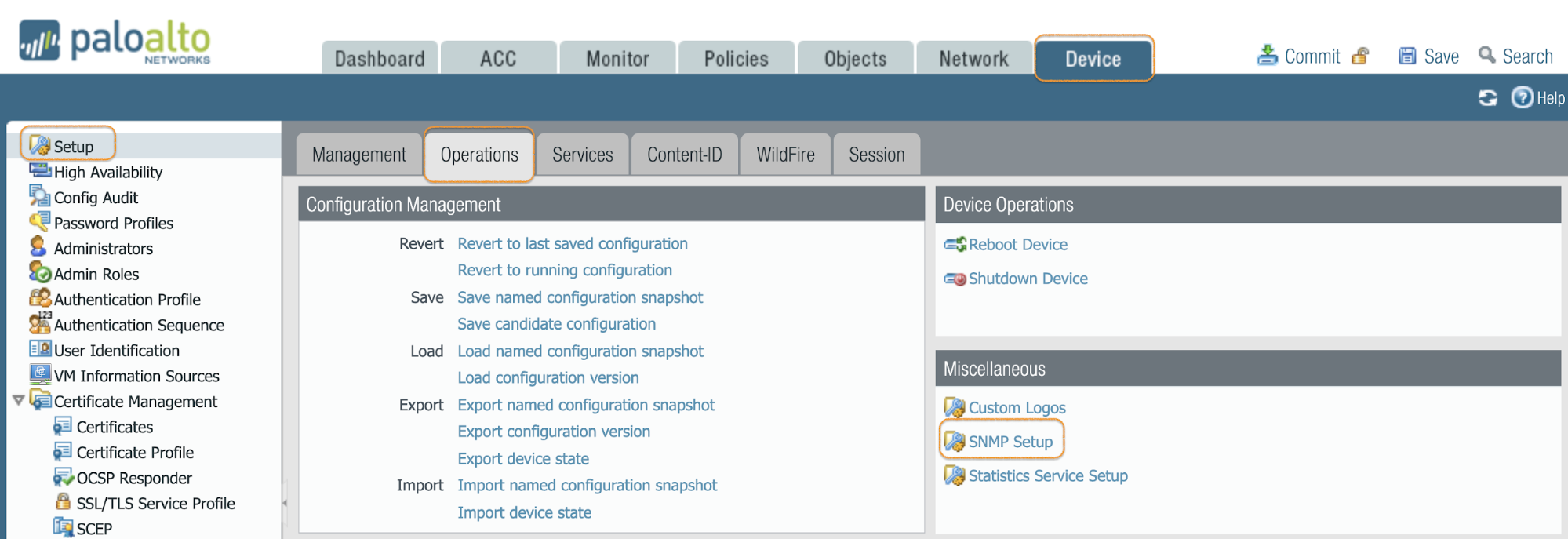Open the SNMP Setup link text
1568x539 pixels.
pyautogui.click(x=1010, y=442)
